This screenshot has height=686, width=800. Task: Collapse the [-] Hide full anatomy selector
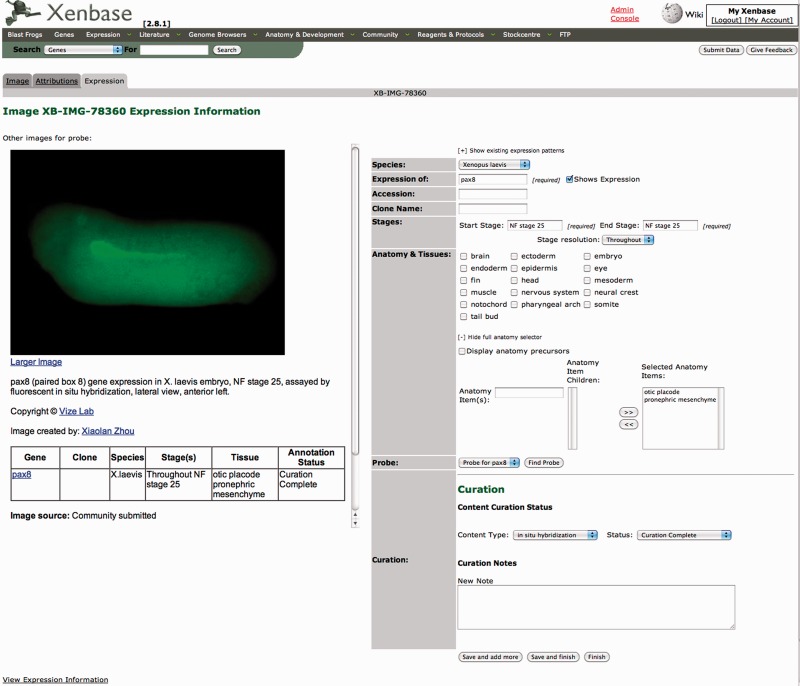click(x=500, y=337)
